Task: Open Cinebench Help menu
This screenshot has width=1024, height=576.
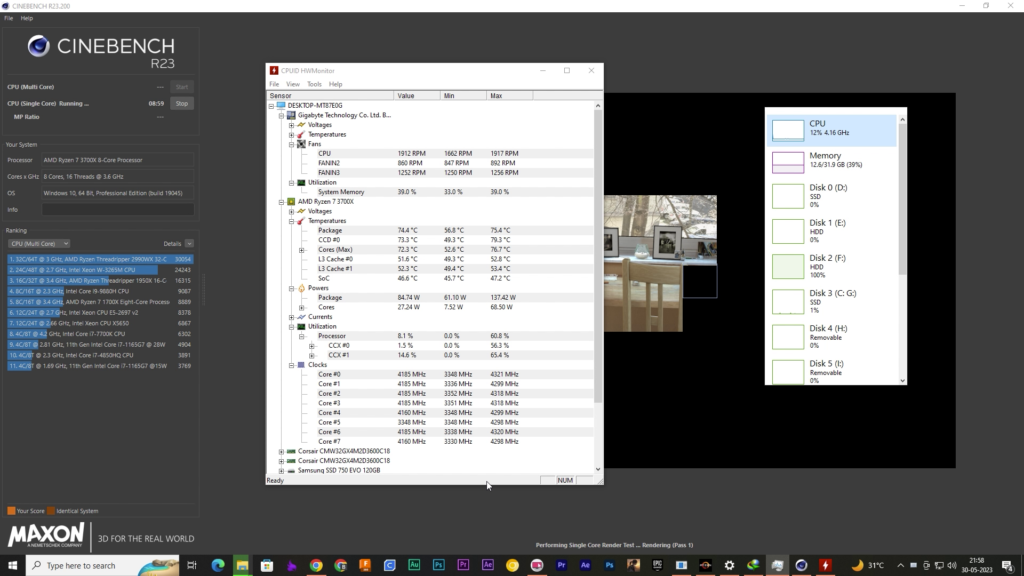Action: 26,18
